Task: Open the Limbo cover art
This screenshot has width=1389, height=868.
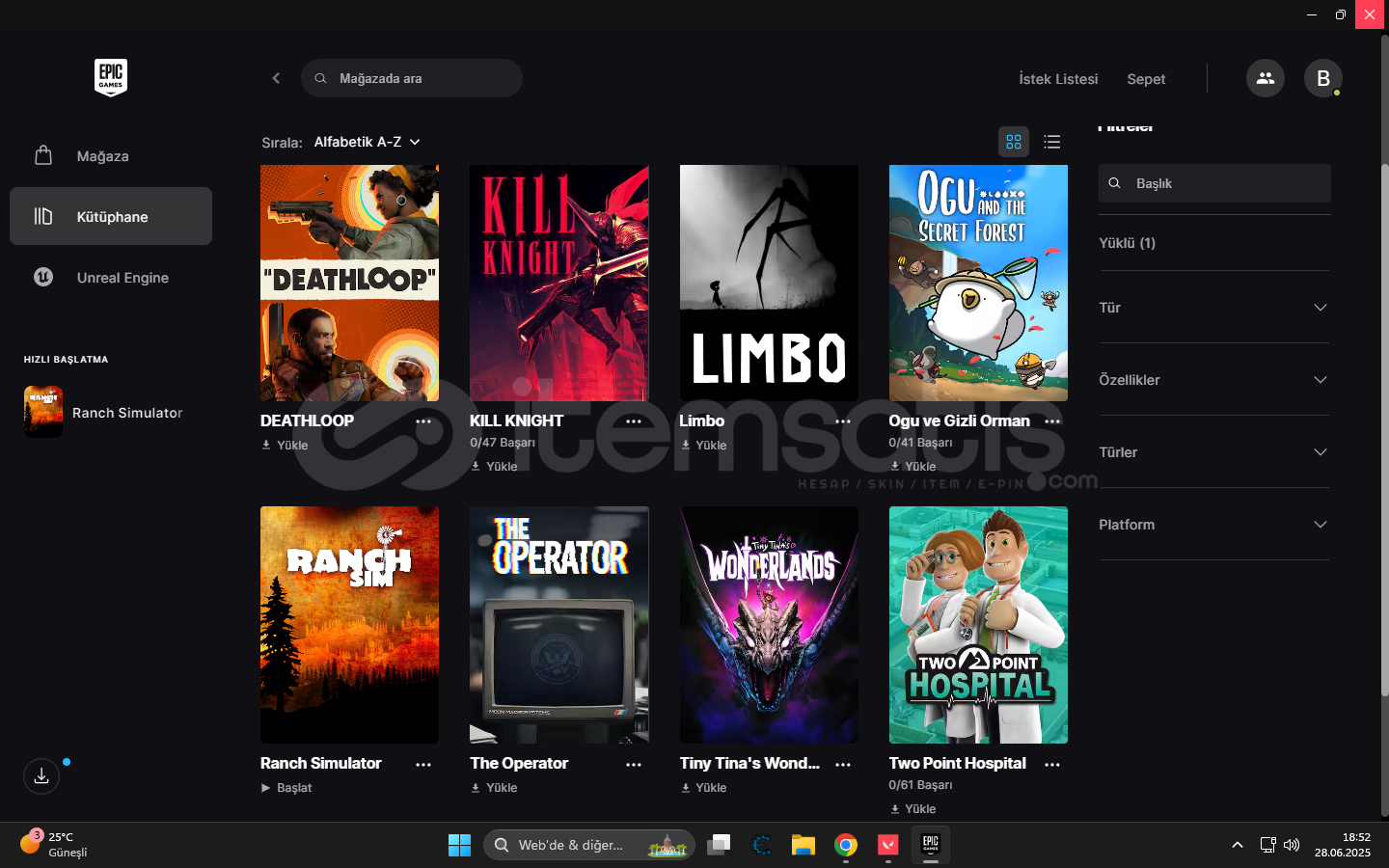Action: pyautogui.click(x=769, y=283)
